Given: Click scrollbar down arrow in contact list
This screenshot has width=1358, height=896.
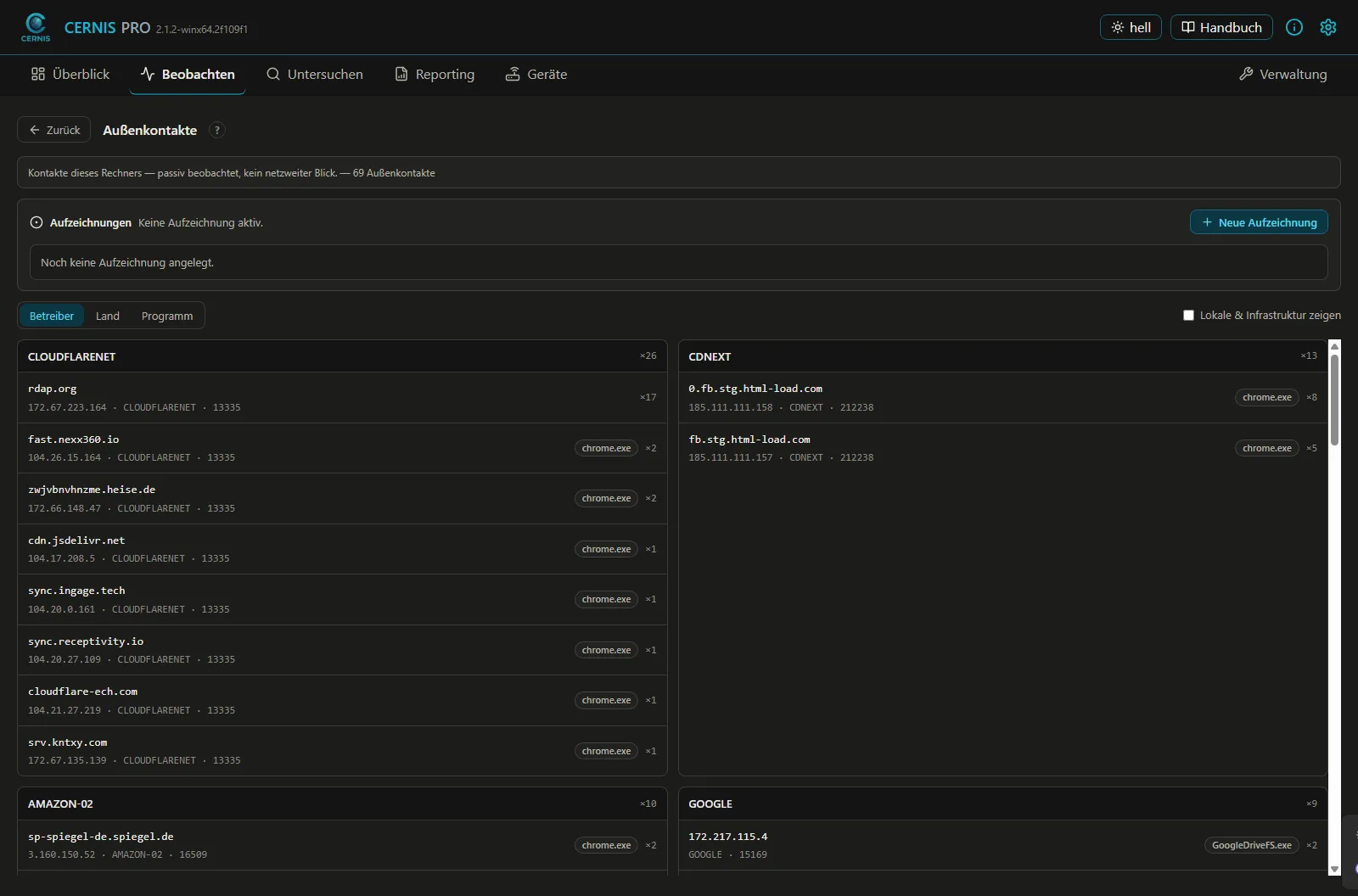Looking at the screenshot, I should pyautogui.click(x=1334, y=869).
